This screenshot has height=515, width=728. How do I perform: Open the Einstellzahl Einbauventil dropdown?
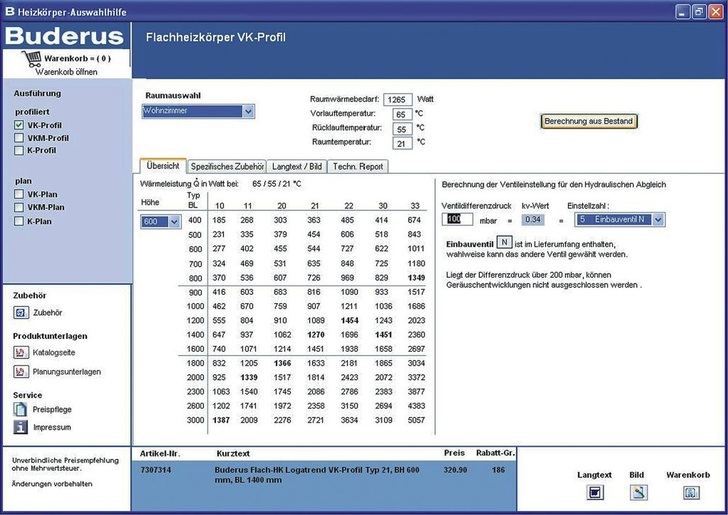pyautogui.click(x=660, y=219)
